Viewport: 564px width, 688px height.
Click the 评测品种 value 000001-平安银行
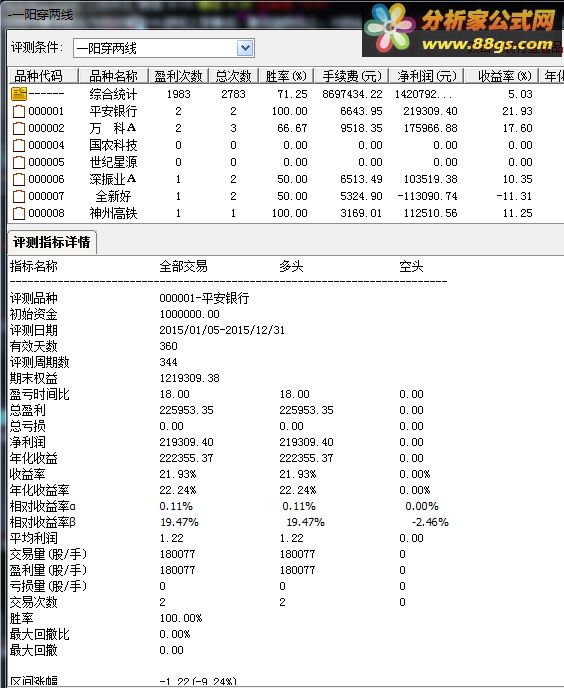[x=204, y=298]
